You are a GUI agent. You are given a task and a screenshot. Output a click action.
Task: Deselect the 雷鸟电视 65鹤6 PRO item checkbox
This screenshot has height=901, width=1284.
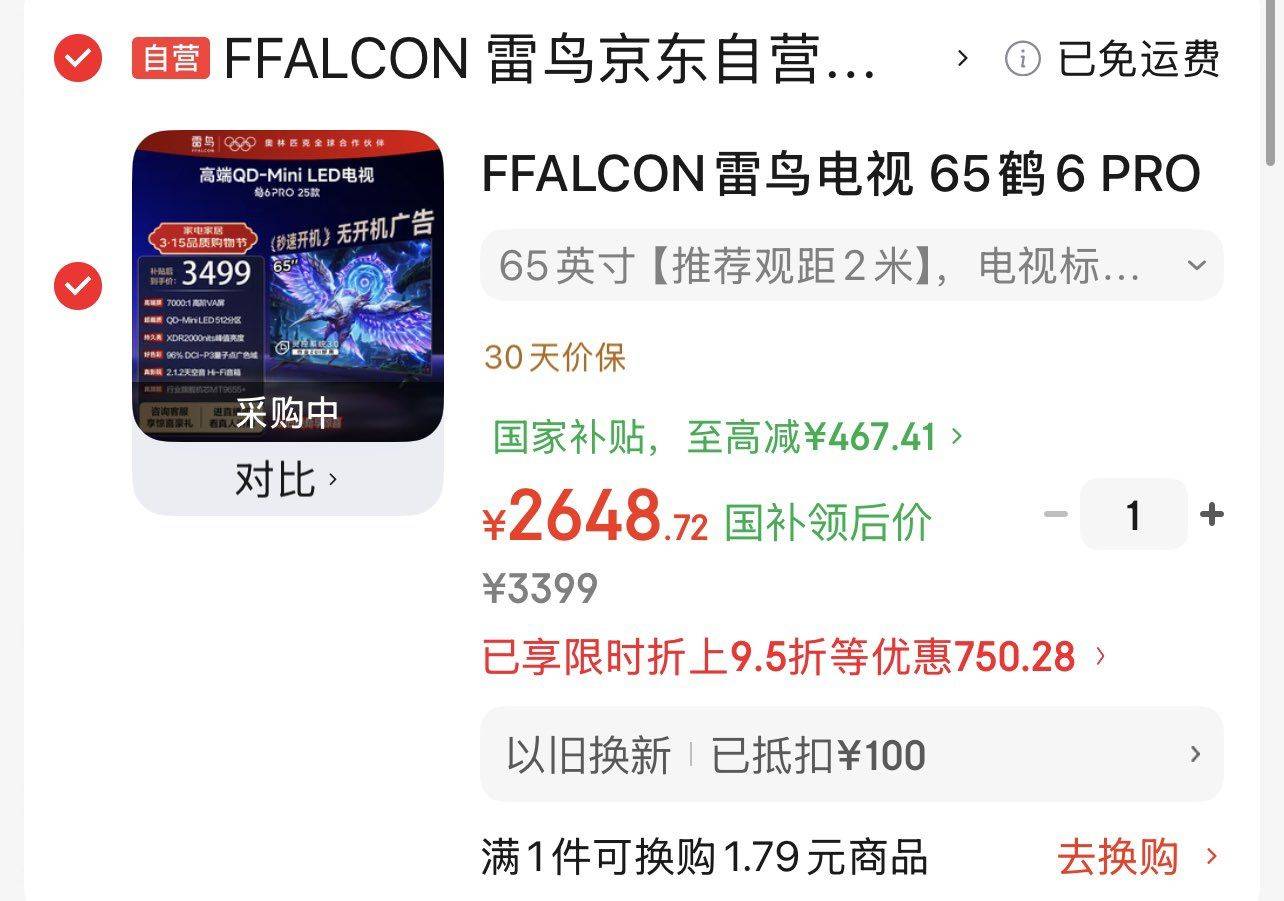[x=78, y=287]
